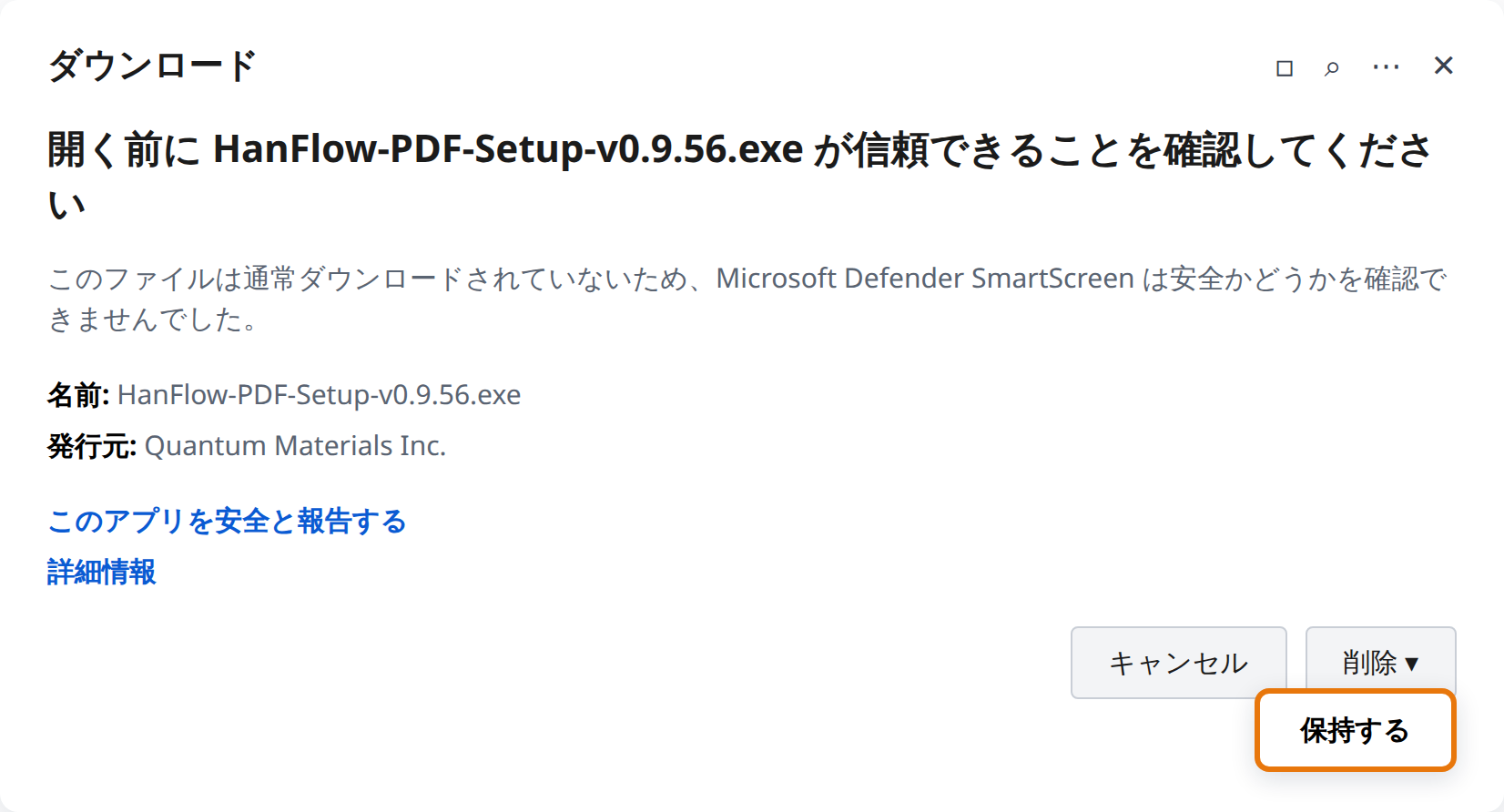1504x812 pixels.
Task: Select the file name next to 名前:
Action: [x=320, y=395]
